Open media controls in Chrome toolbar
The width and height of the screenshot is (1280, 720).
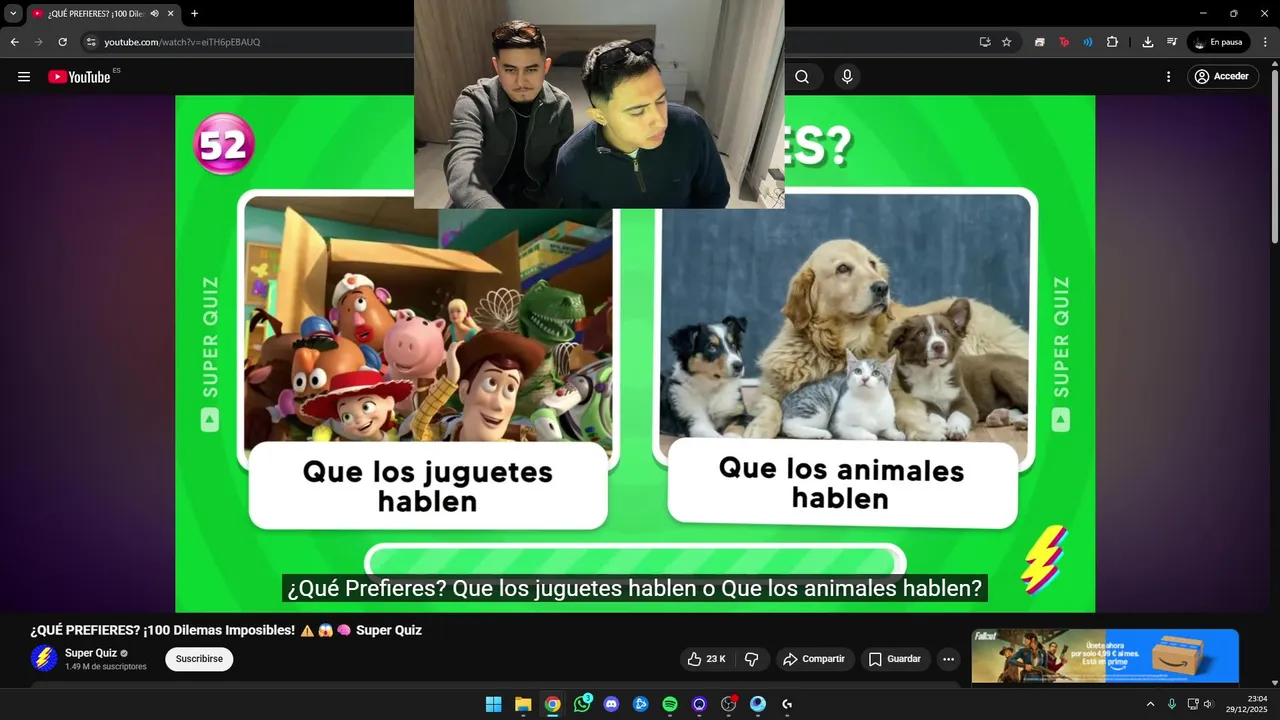click(x=1172, y=42)
